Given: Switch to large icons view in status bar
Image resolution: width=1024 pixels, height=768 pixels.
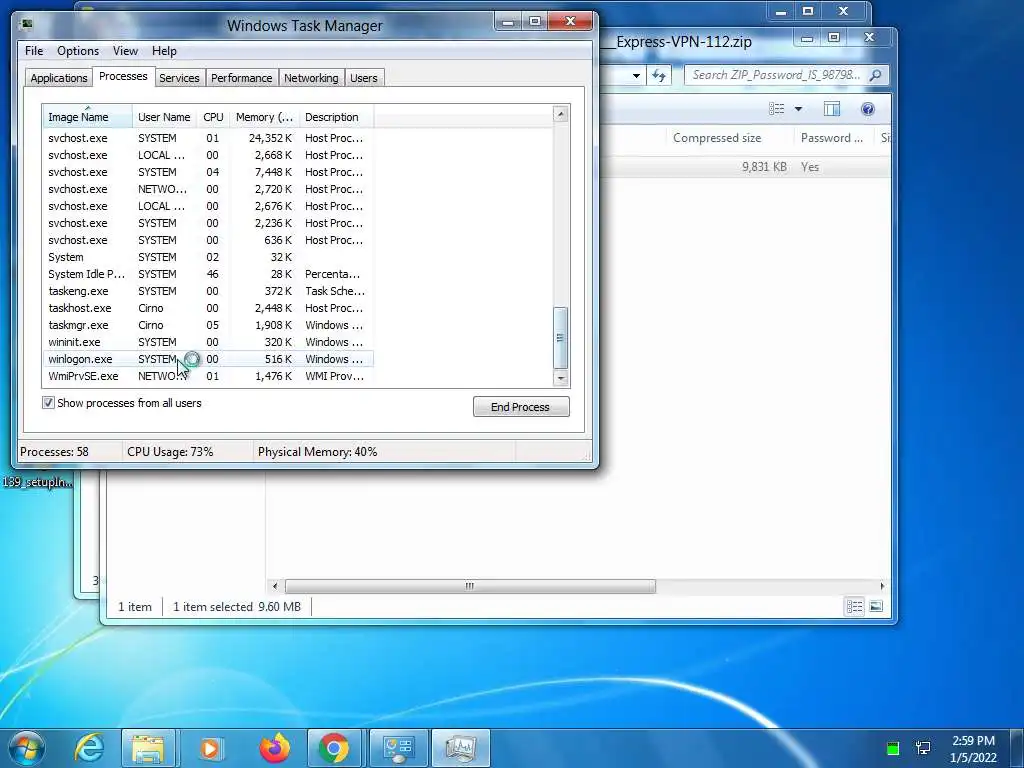Looking at the screenshot, I should [x=876, y=607].
